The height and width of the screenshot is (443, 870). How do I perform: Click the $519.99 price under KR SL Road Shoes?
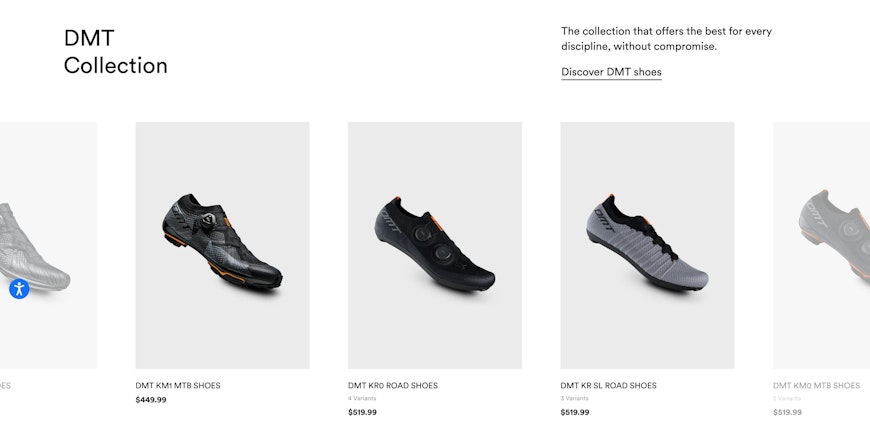click(x=576, y=412)
